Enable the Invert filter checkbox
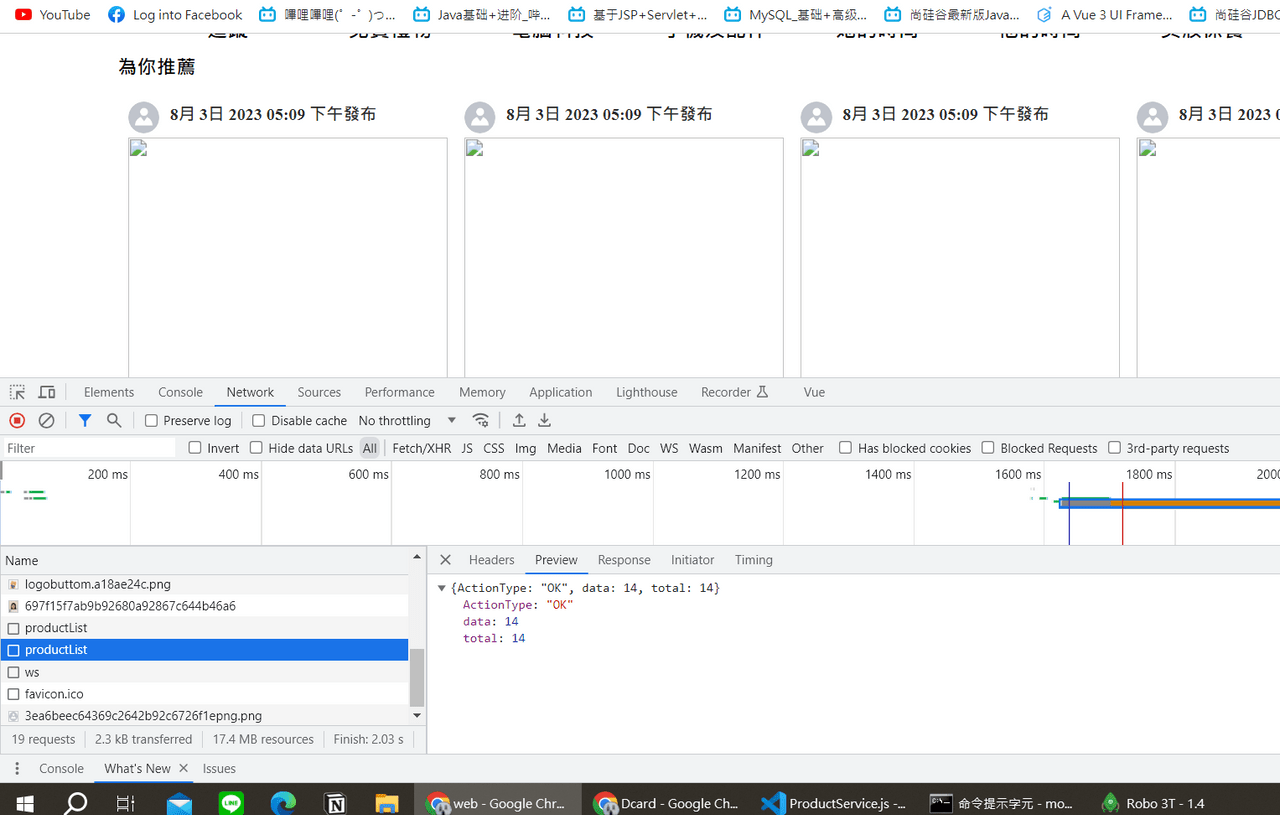This screenshot has width=1280, height=815. 196,448
